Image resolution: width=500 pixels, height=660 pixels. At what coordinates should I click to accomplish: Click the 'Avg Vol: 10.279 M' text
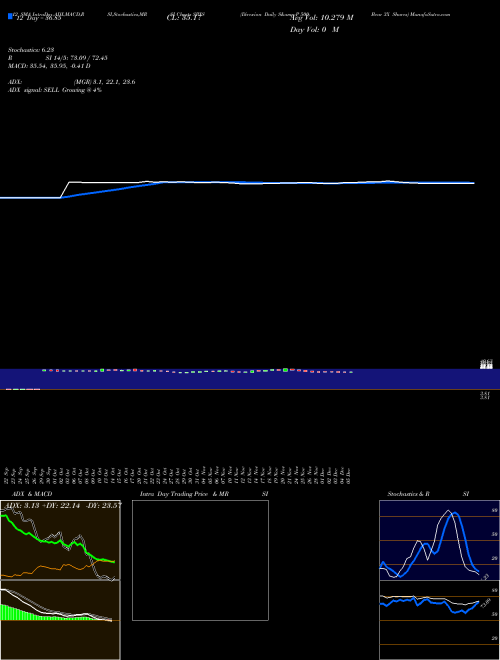pos(322,18)
